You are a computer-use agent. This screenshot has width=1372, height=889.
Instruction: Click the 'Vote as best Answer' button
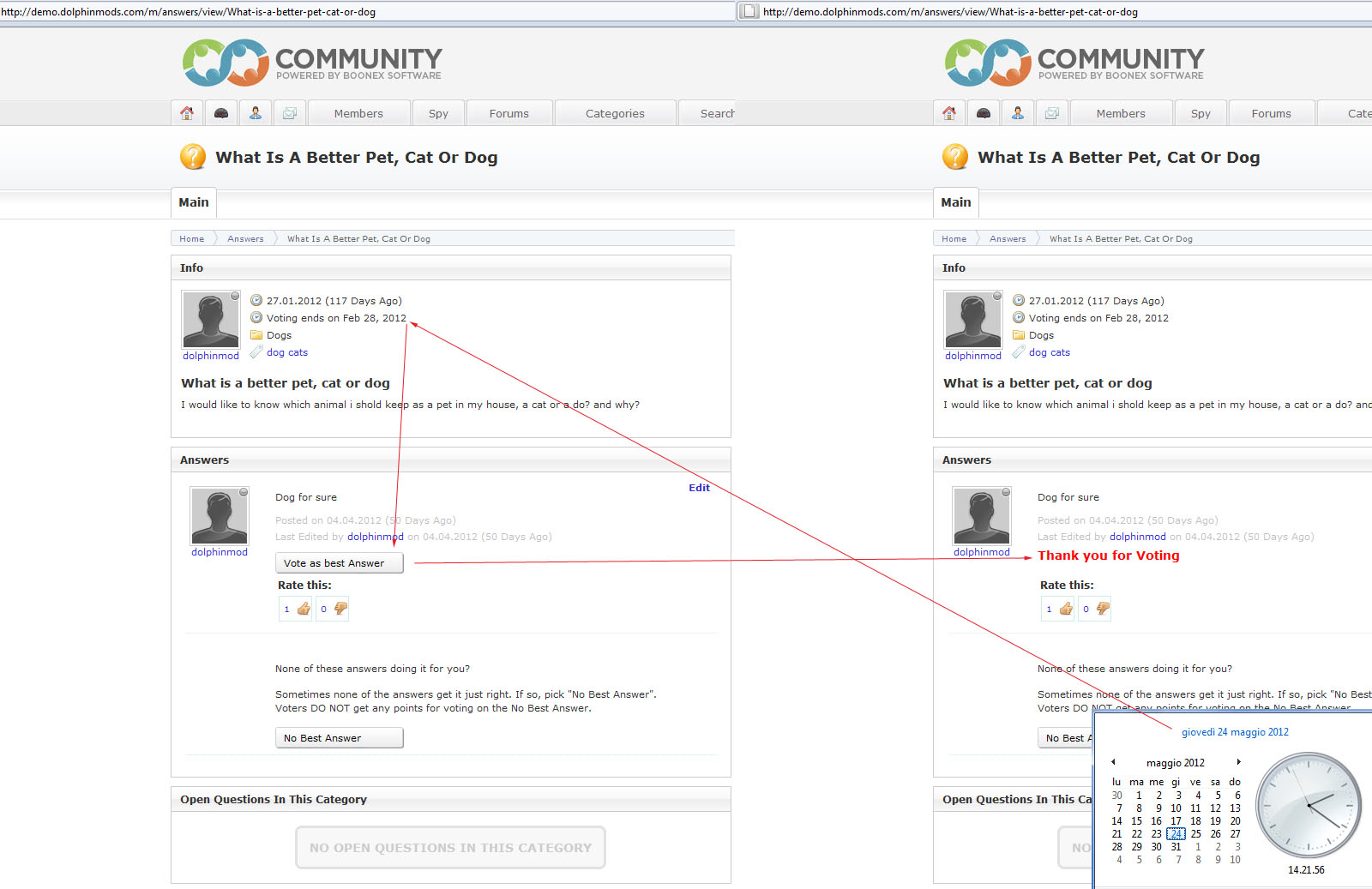[x=339, y=563]
